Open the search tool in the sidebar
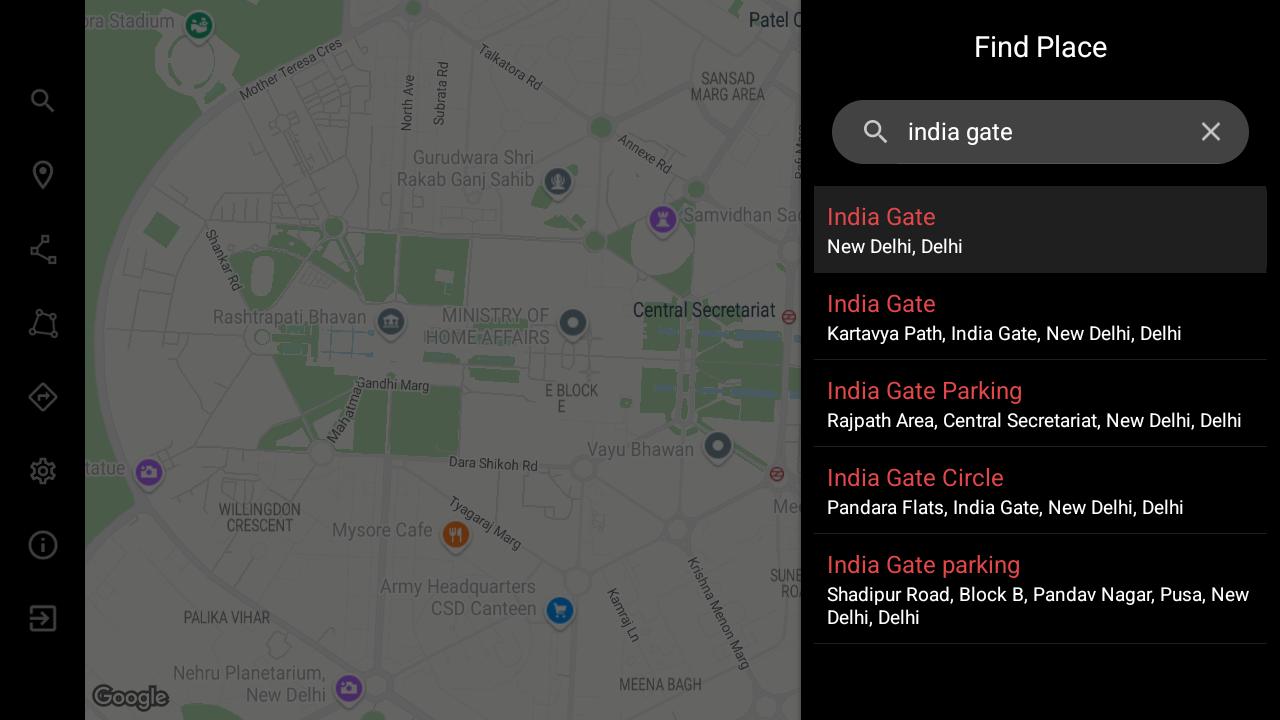Screen dimensions: 1280x720 pyautogui.click(x=42, y=100)
